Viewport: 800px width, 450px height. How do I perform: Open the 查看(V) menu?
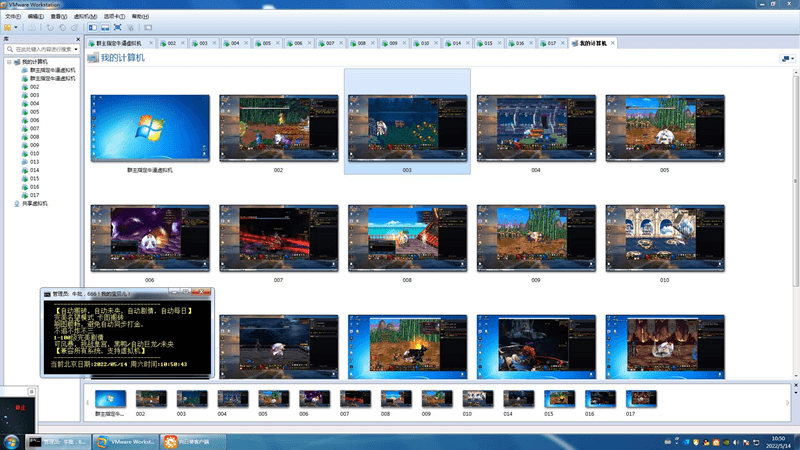pos(59,16)
